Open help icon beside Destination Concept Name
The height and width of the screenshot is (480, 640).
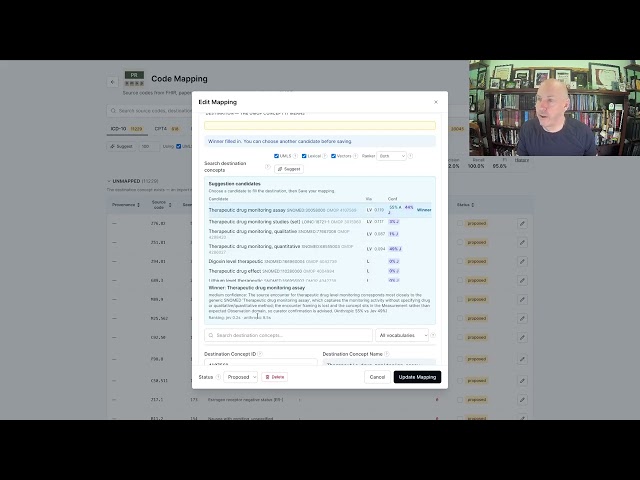click(387, 354)
